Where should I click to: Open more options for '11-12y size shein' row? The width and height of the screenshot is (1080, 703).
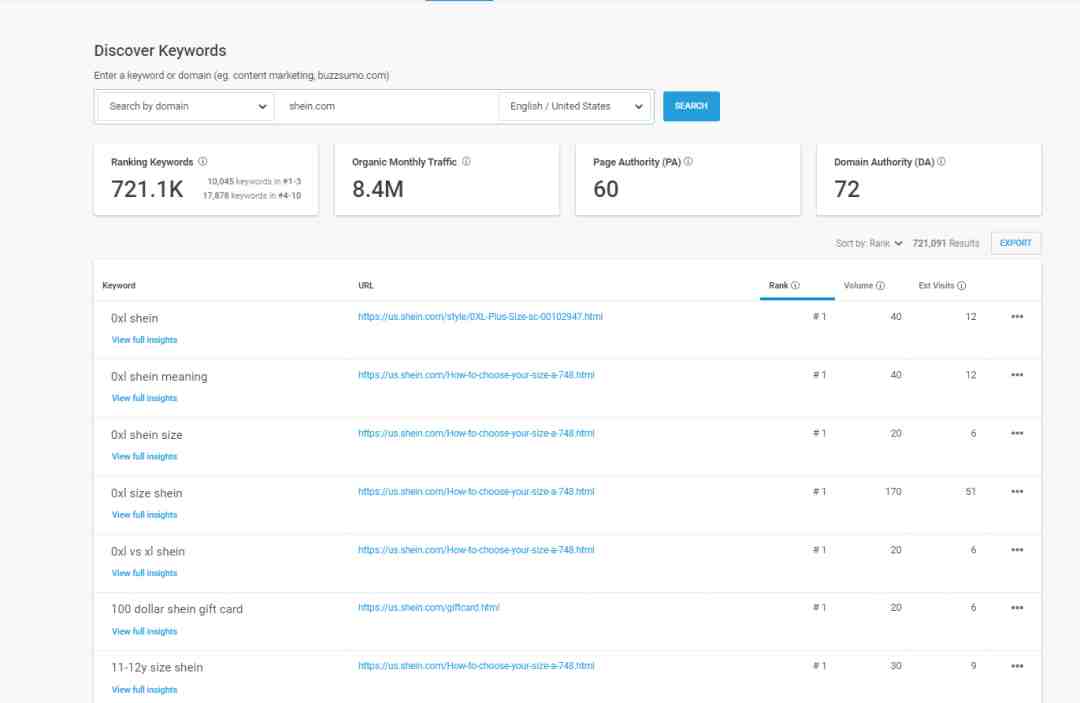pos(1017,667)
